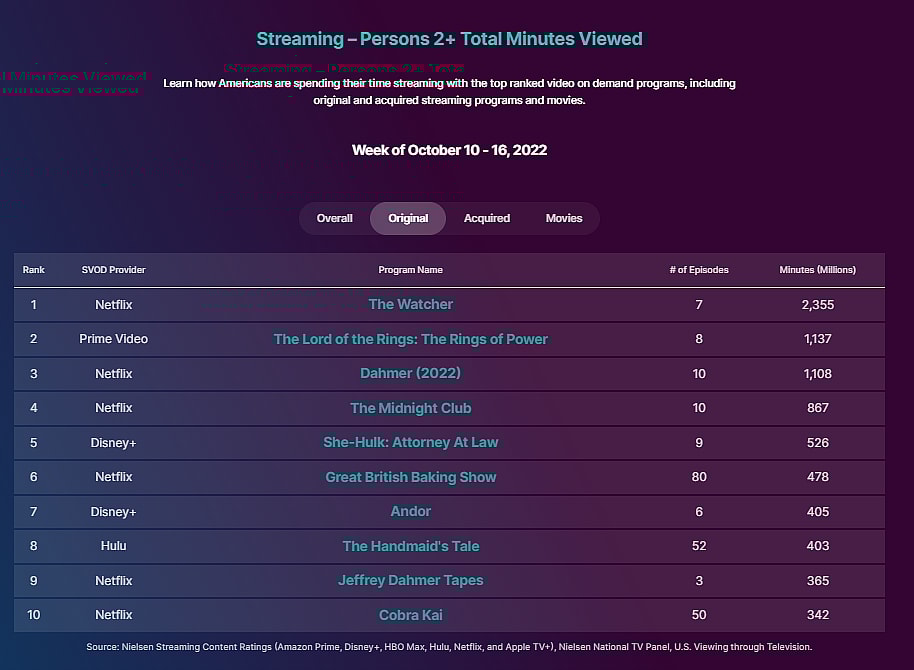Click the Rank column header

pos(34,270)
